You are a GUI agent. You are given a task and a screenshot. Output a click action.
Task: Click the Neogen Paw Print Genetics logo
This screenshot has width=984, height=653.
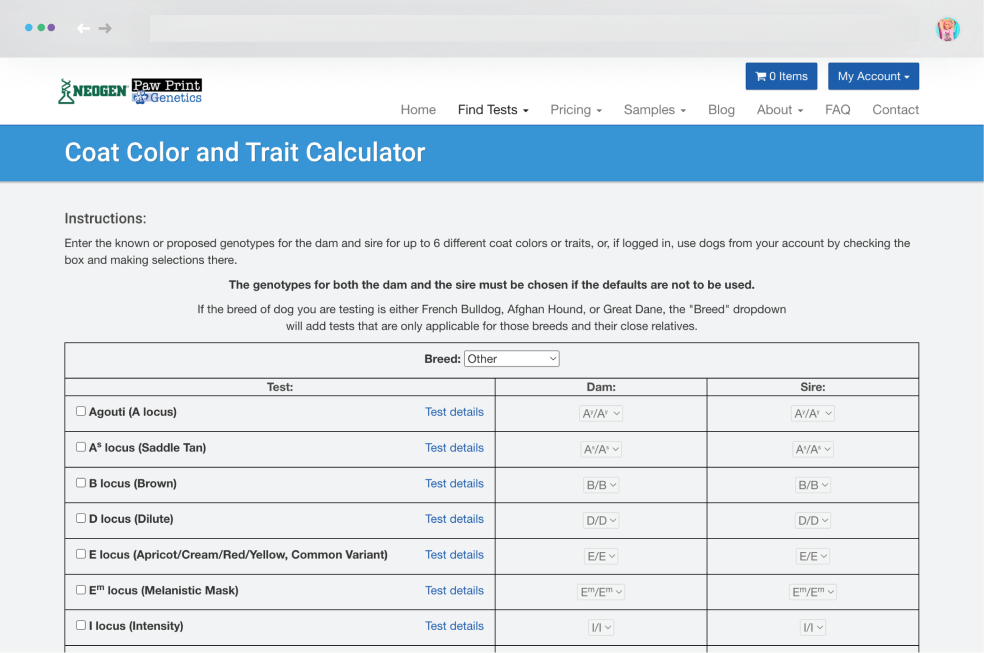point(130,91)
